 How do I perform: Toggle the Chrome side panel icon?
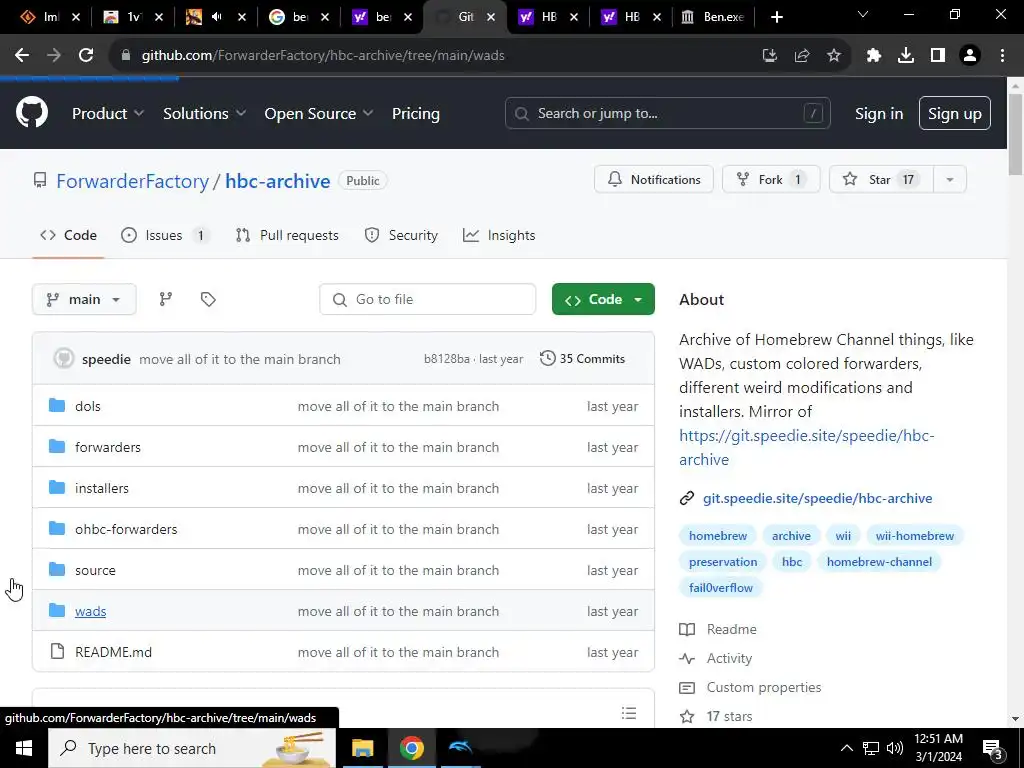click(x=938, y=56)
